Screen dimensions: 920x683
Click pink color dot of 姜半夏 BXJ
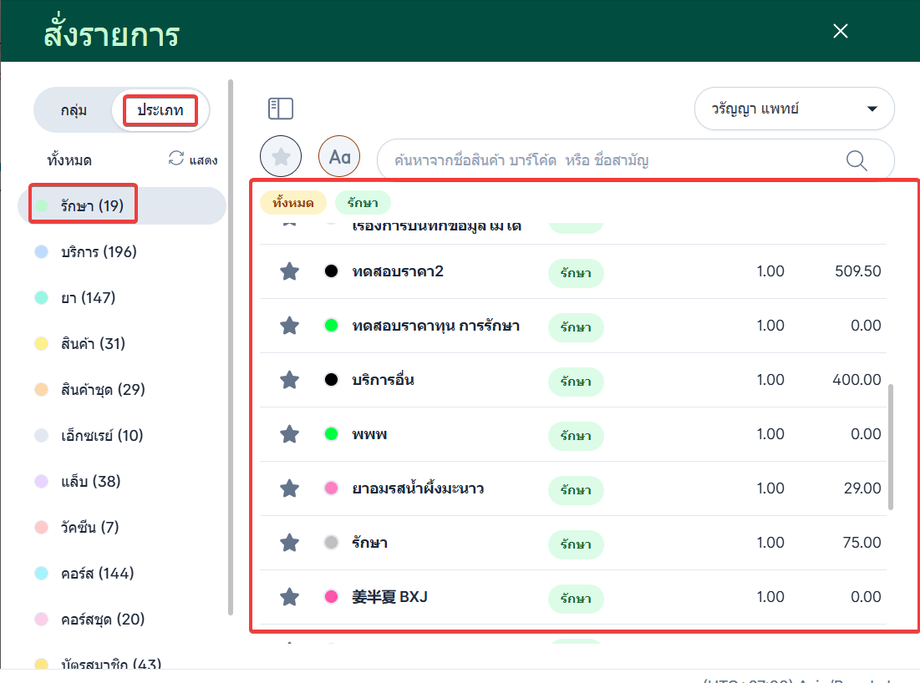pyautogui.click(x=331, y=597)
